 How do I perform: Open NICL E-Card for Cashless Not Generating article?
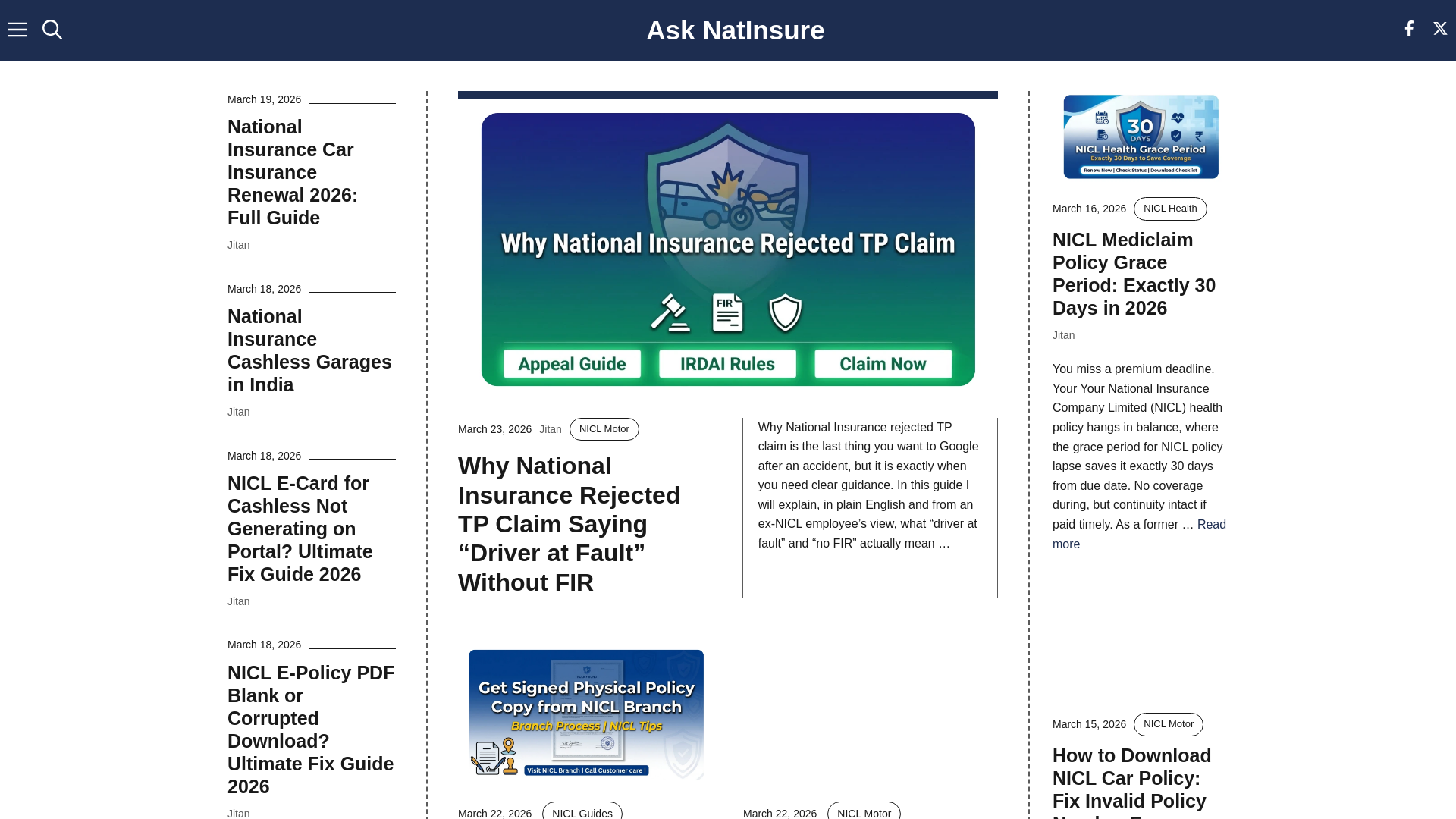tap(300, 529)
